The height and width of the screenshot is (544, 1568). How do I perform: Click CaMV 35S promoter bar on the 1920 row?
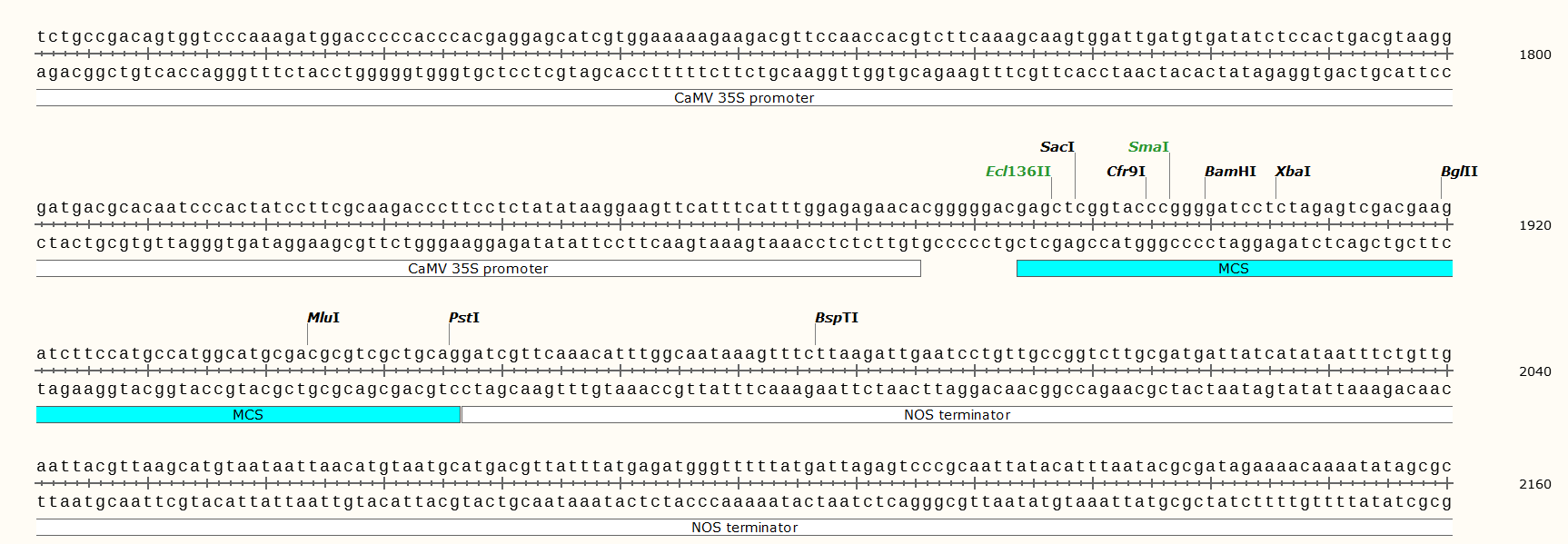point(478,269)
